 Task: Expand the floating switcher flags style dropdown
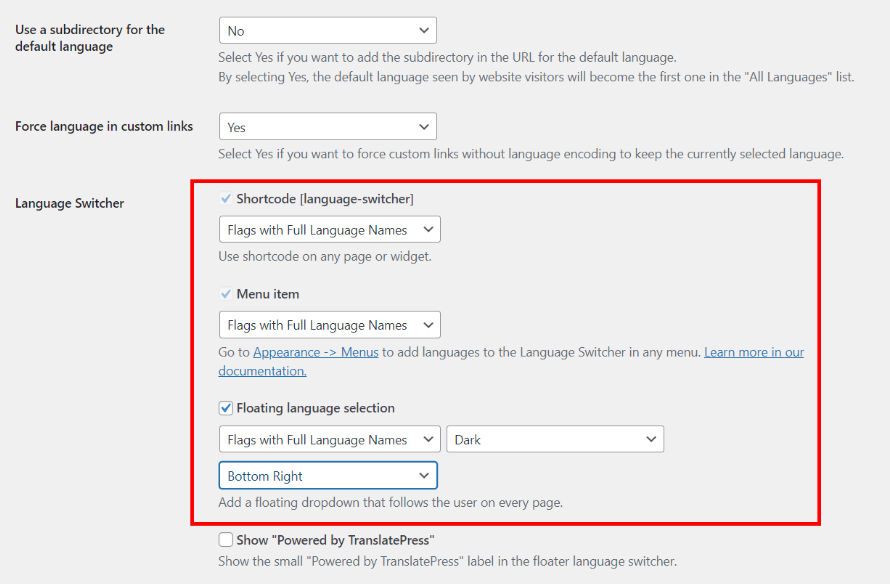[x=330, y=439]
